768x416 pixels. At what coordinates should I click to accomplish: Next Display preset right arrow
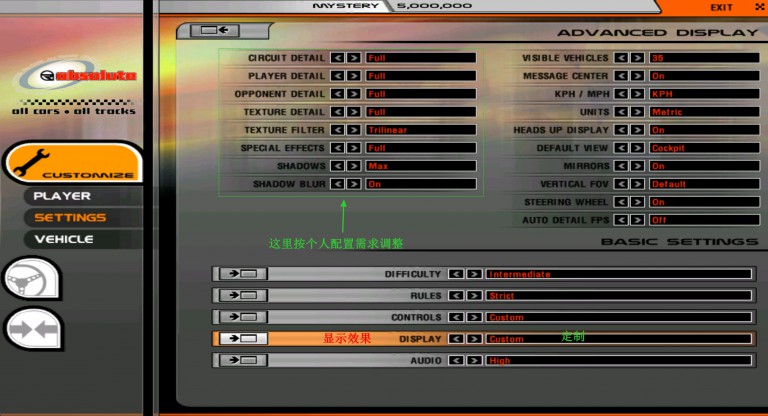474,339
